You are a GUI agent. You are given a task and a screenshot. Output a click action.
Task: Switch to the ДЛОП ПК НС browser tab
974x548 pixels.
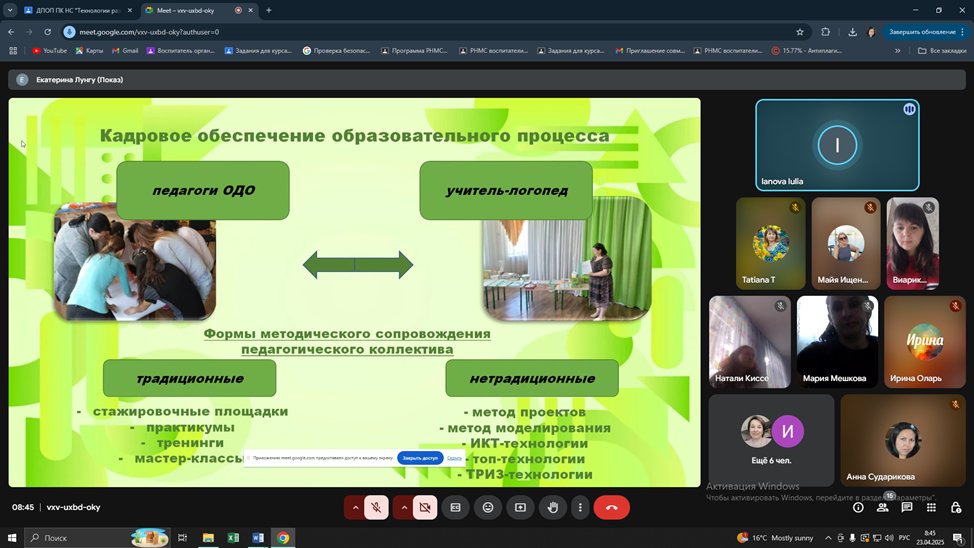(x=76, y=11)
